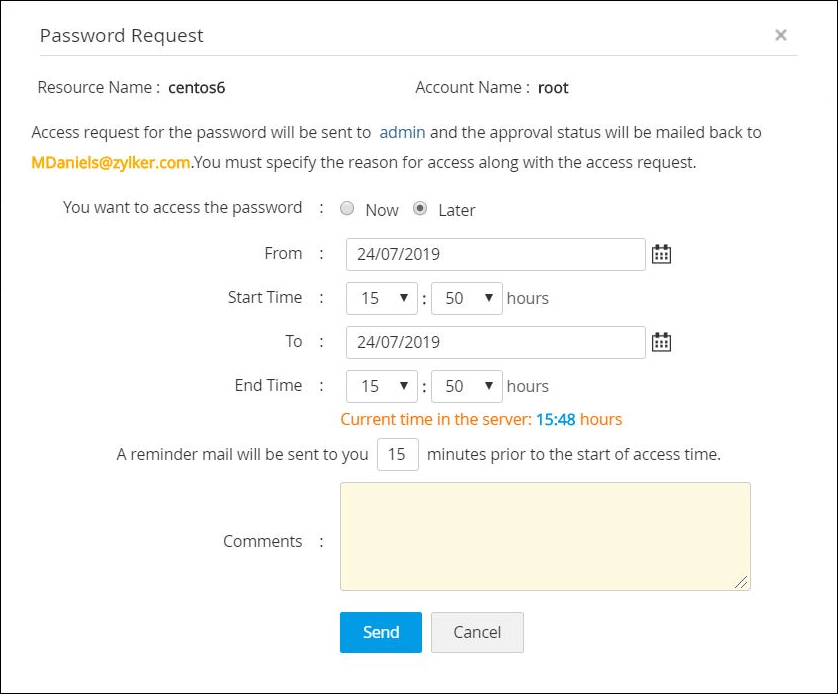Click inside the Comments text area

[545, 536]
